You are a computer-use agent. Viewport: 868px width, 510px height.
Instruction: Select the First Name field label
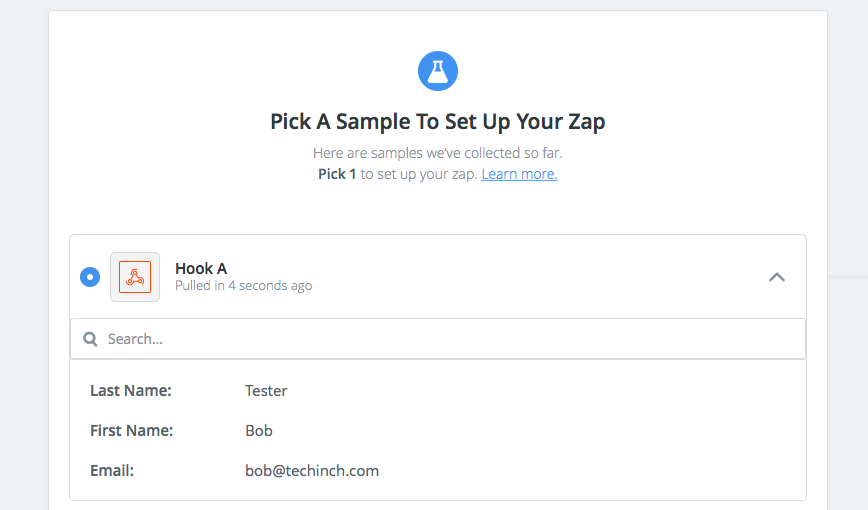pos(132,430)
